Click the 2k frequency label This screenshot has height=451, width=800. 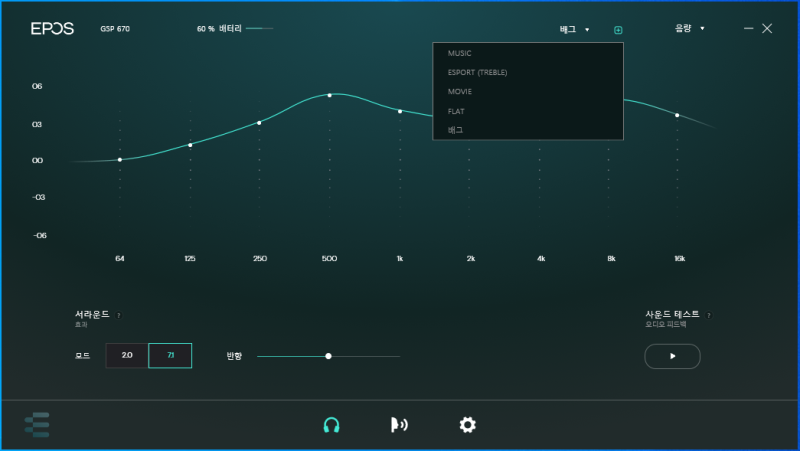[470, 259]
